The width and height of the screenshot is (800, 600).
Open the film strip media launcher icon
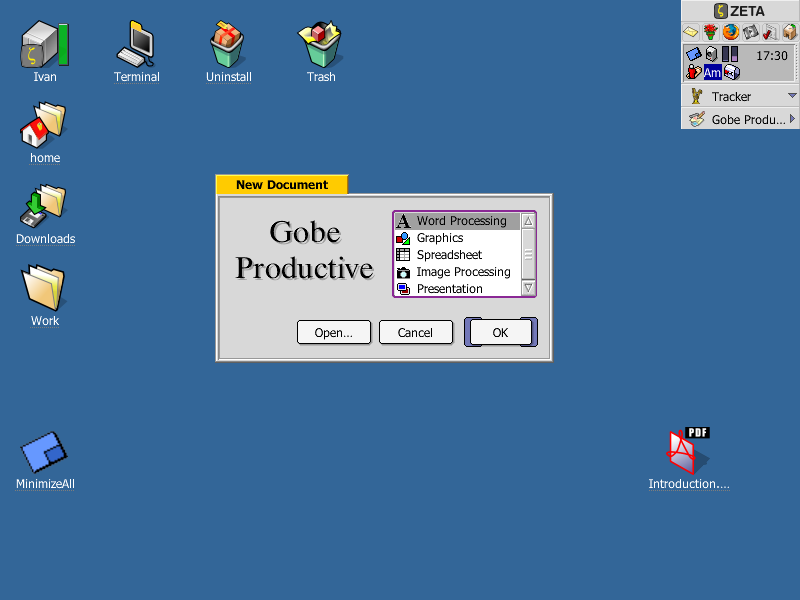pos(751,32)
